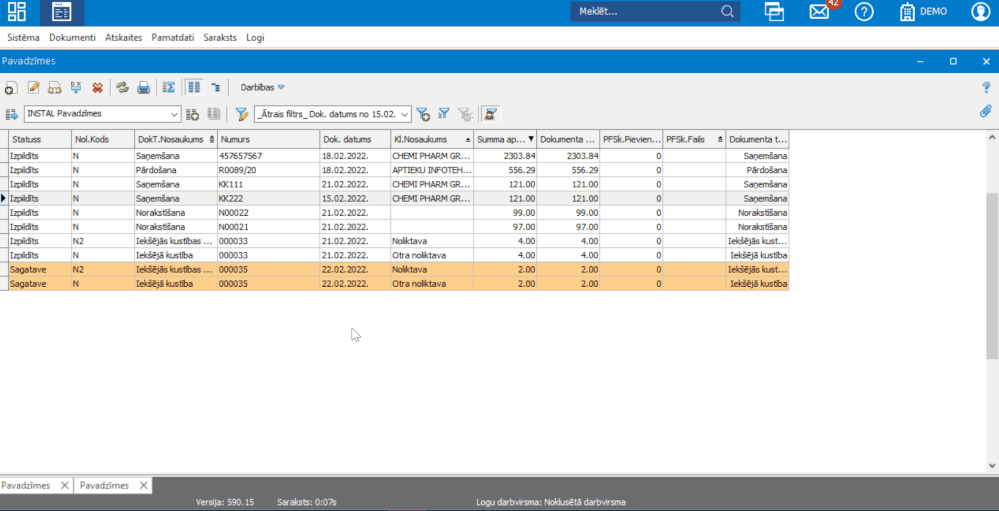This screenshot has width=999, height=511.
Task: Expand the Ātrais filtrs dropdown
Action: (x=405, y=114)
